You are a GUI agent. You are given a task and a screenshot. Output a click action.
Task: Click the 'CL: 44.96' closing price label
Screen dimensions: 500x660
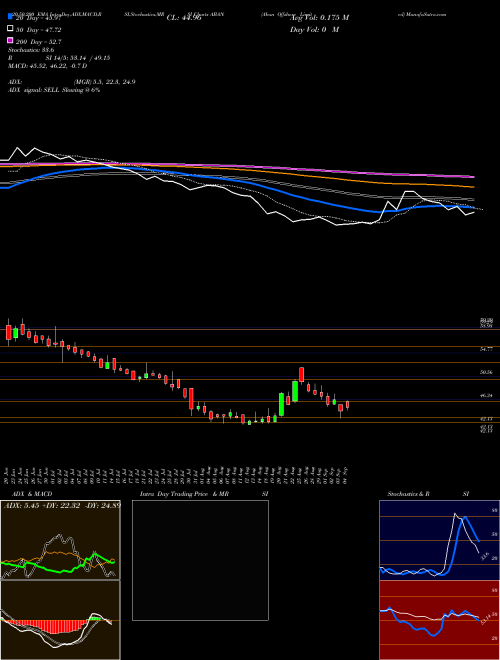(184, 18)
